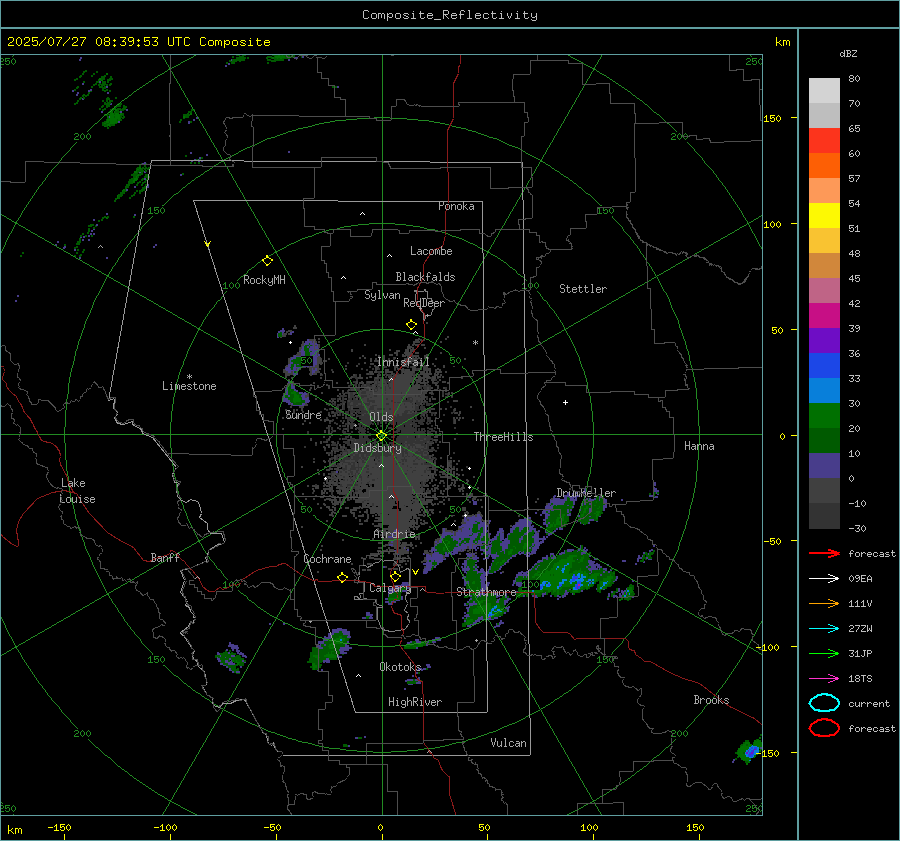Viewport: 900px width, 841px height.
Task: Click the 33 value in dBZ scale
Action: 854,378
